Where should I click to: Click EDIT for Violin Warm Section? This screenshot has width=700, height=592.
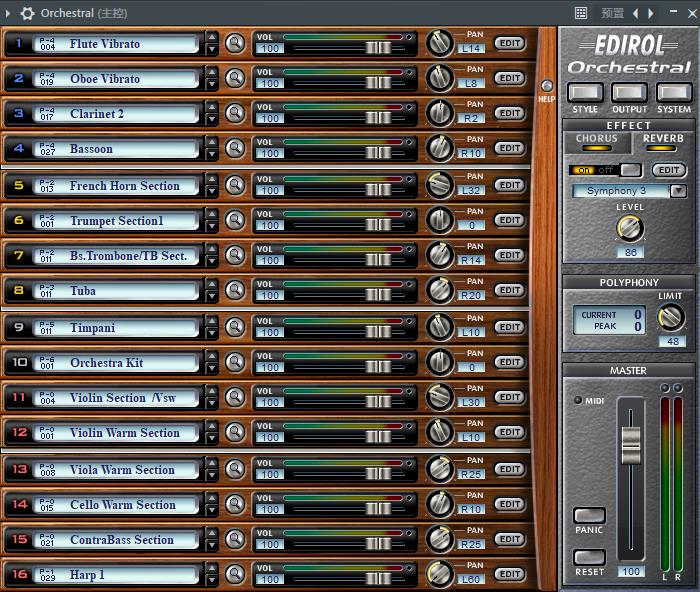pyautogui.click(x=509, y=432)
